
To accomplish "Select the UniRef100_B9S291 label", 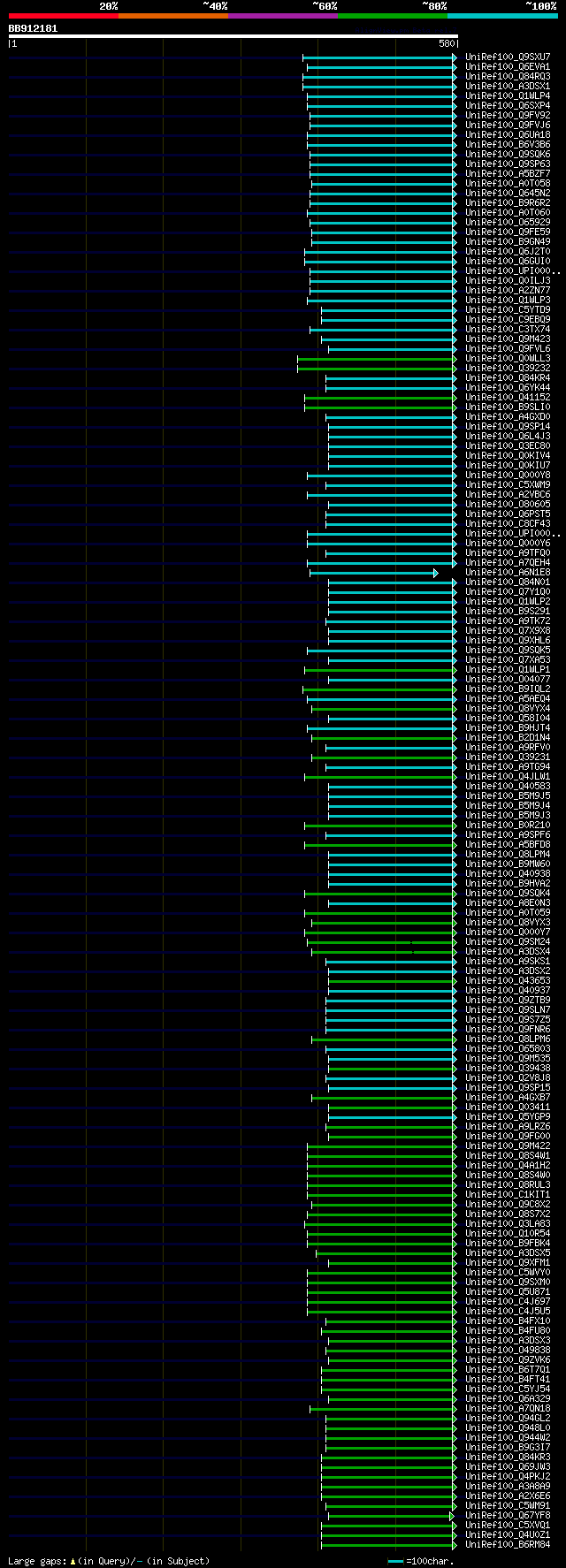I will point(508,611).
